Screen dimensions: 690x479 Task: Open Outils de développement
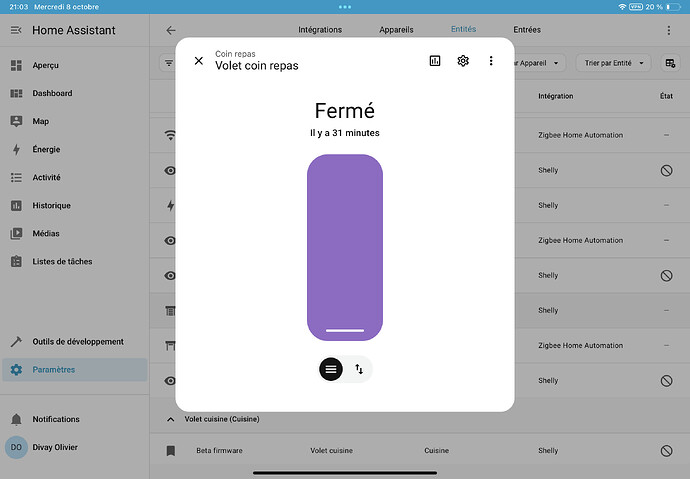pyautogui.click(x=75, y=342)
